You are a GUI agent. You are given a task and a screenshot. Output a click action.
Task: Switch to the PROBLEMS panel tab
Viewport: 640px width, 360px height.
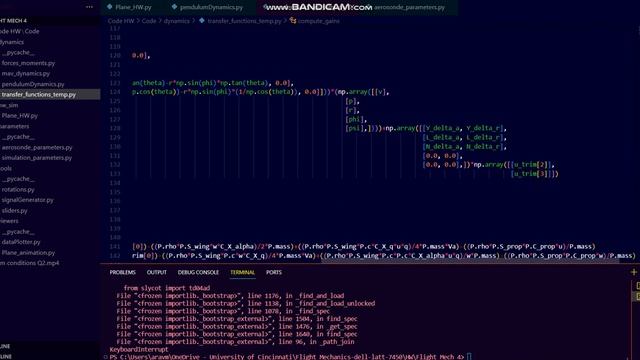click(x=122, y=272)
